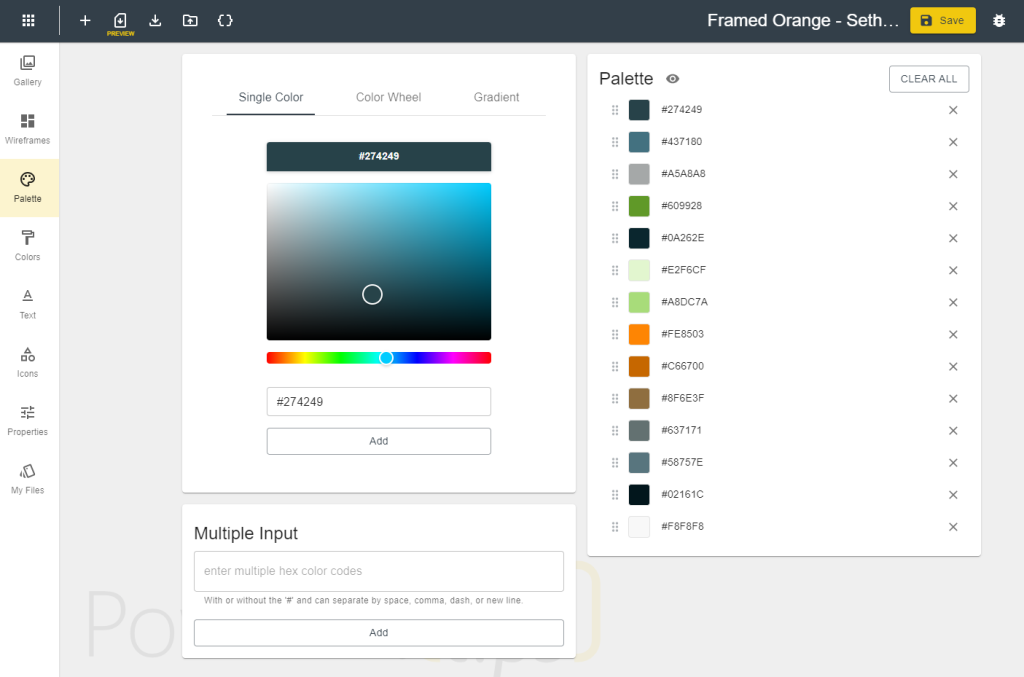Click the download icon in toolbar
Screen dimensions: 1024x677
tap(155, 20)
